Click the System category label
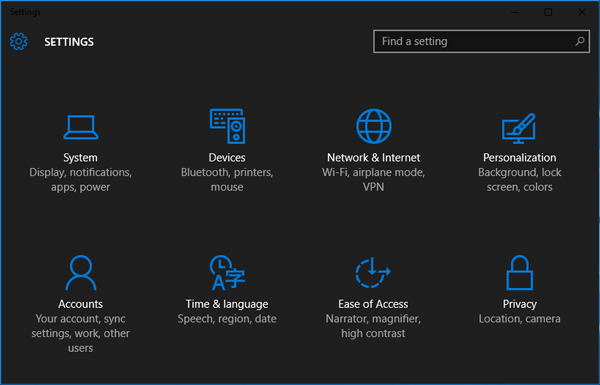 [x=80, y=158]
